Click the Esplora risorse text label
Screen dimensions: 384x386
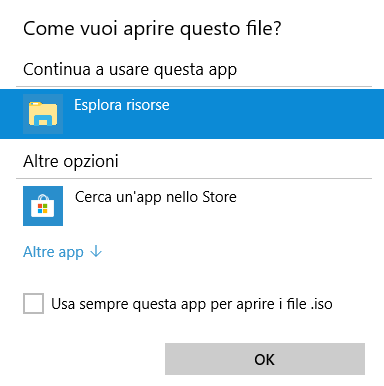click(122, 105)
